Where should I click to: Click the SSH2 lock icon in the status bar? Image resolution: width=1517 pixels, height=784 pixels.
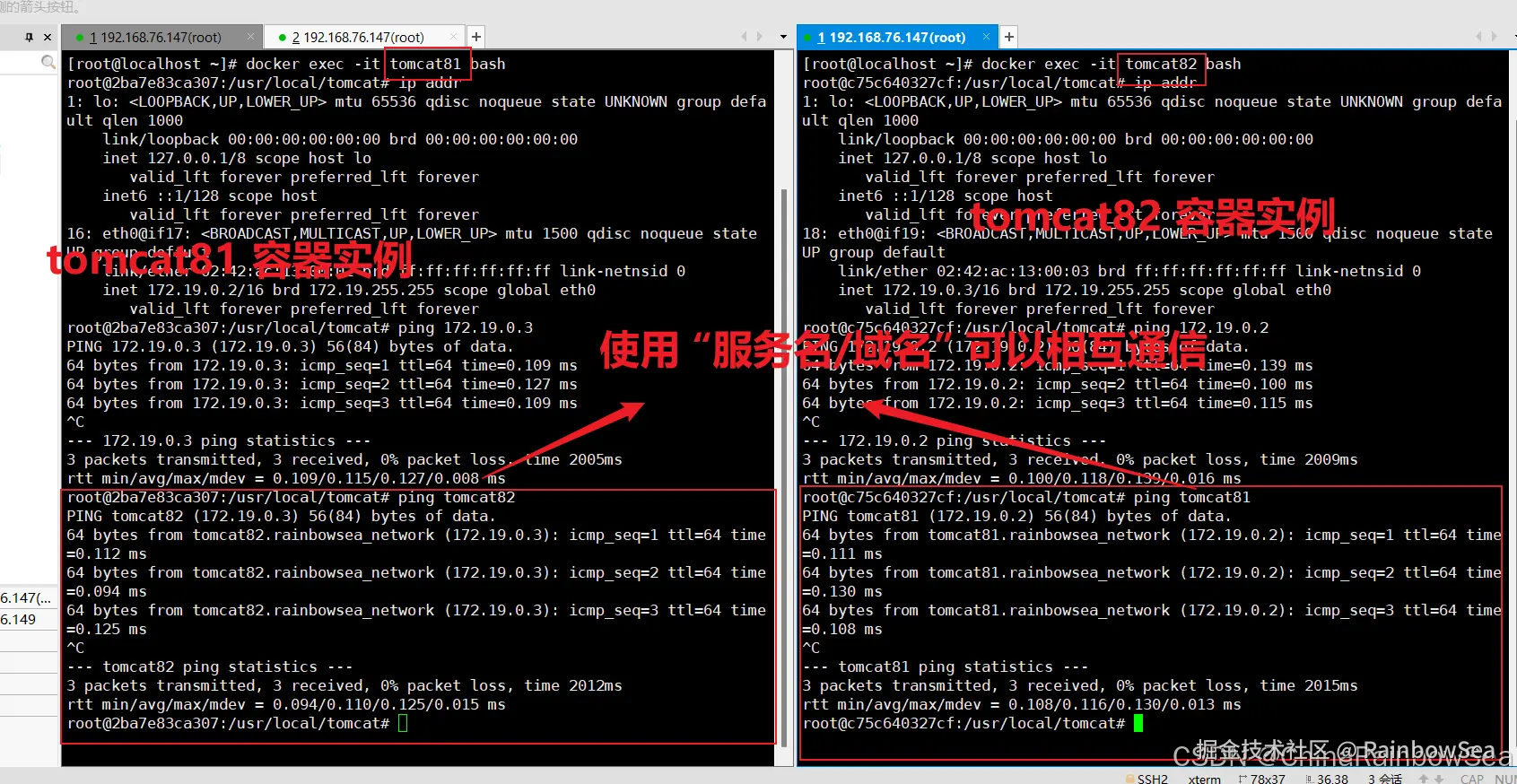[x=1129, y=779]
